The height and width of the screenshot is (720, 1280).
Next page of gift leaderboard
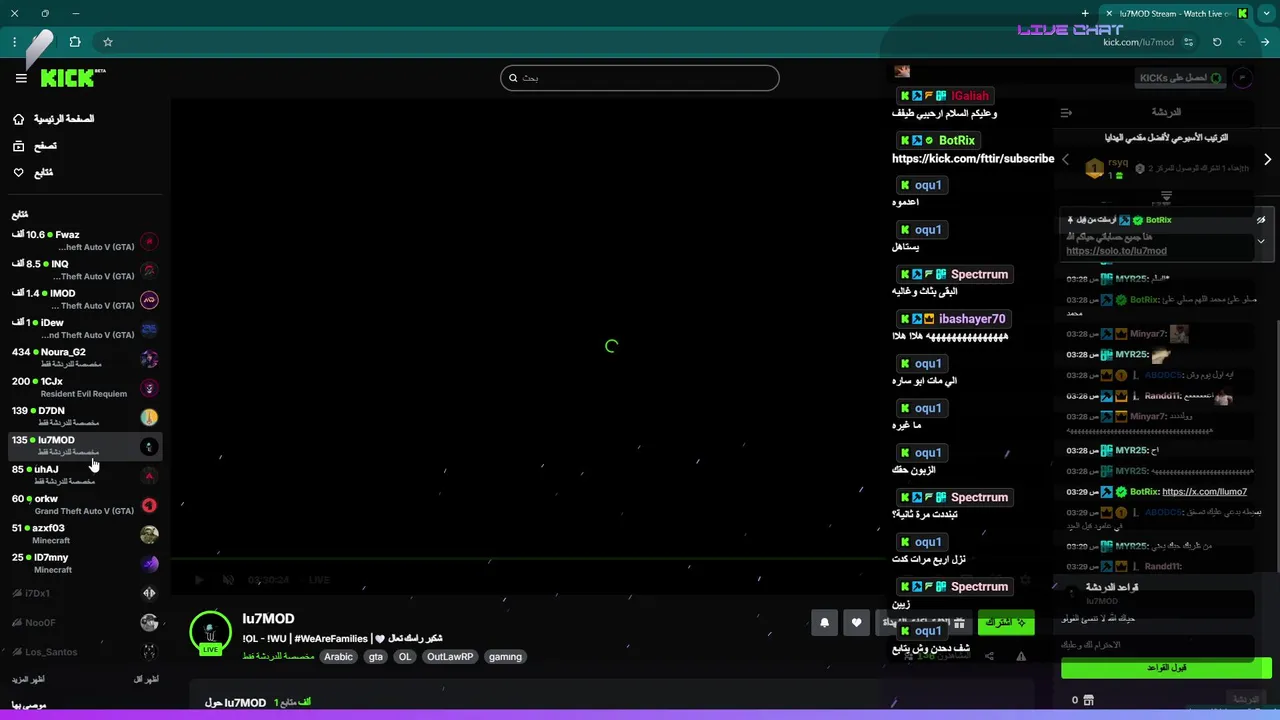pos(1267,159)
